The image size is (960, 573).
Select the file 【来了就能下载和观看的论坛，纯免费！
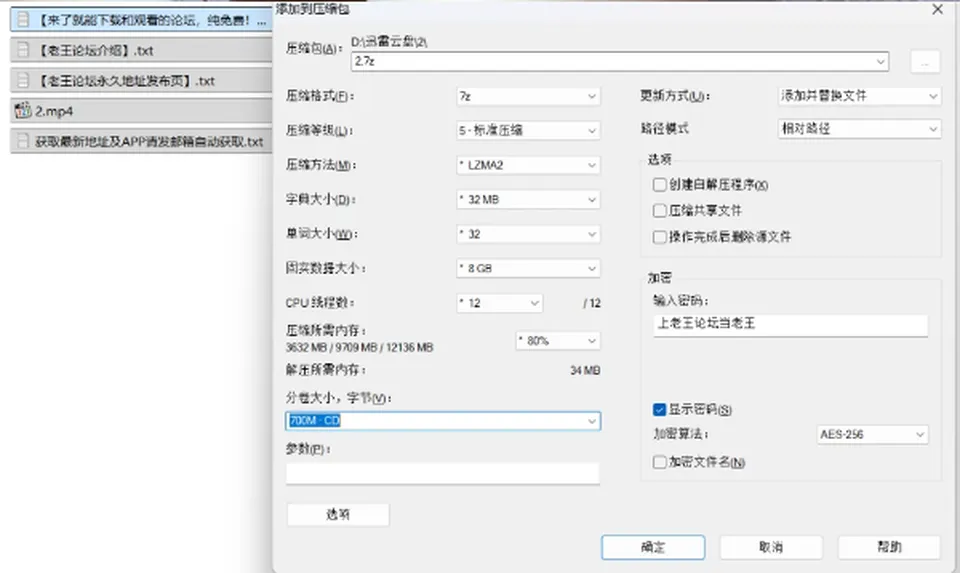(141, 20)
